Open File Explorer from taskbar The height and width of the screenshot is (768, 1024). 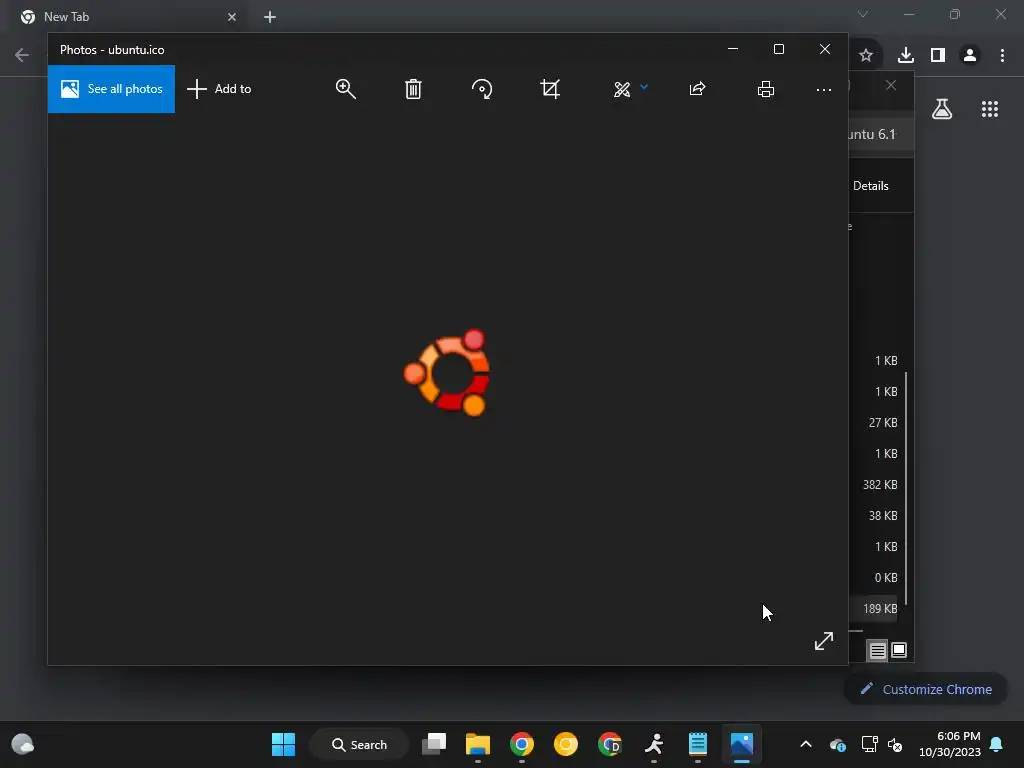pyautogui.click(x=478, y=744)
